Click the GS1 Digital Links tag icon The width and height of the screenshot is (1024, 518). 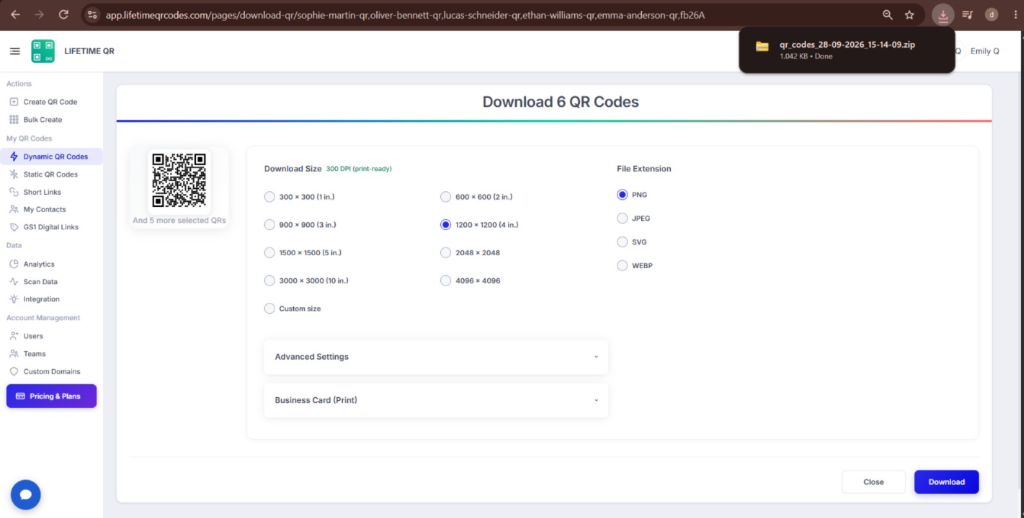point(14,227)
